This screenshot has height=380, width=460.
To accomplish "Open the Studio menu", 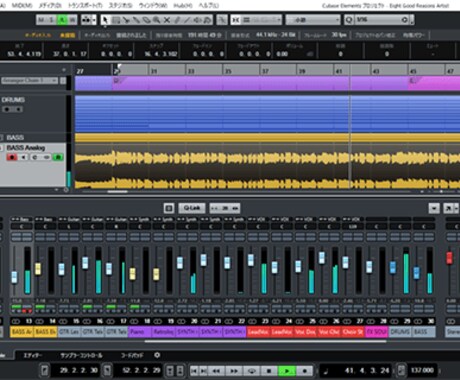I will (120, 5).
